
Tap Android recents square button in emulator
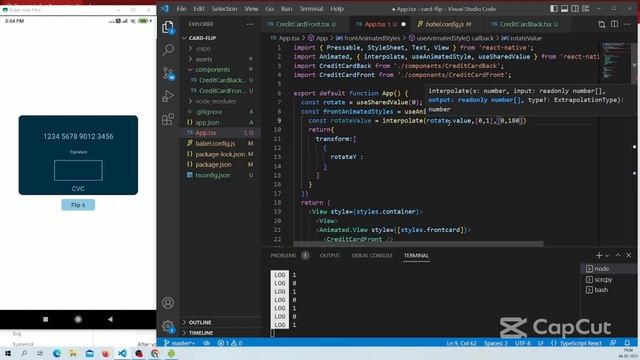[46, 319]
